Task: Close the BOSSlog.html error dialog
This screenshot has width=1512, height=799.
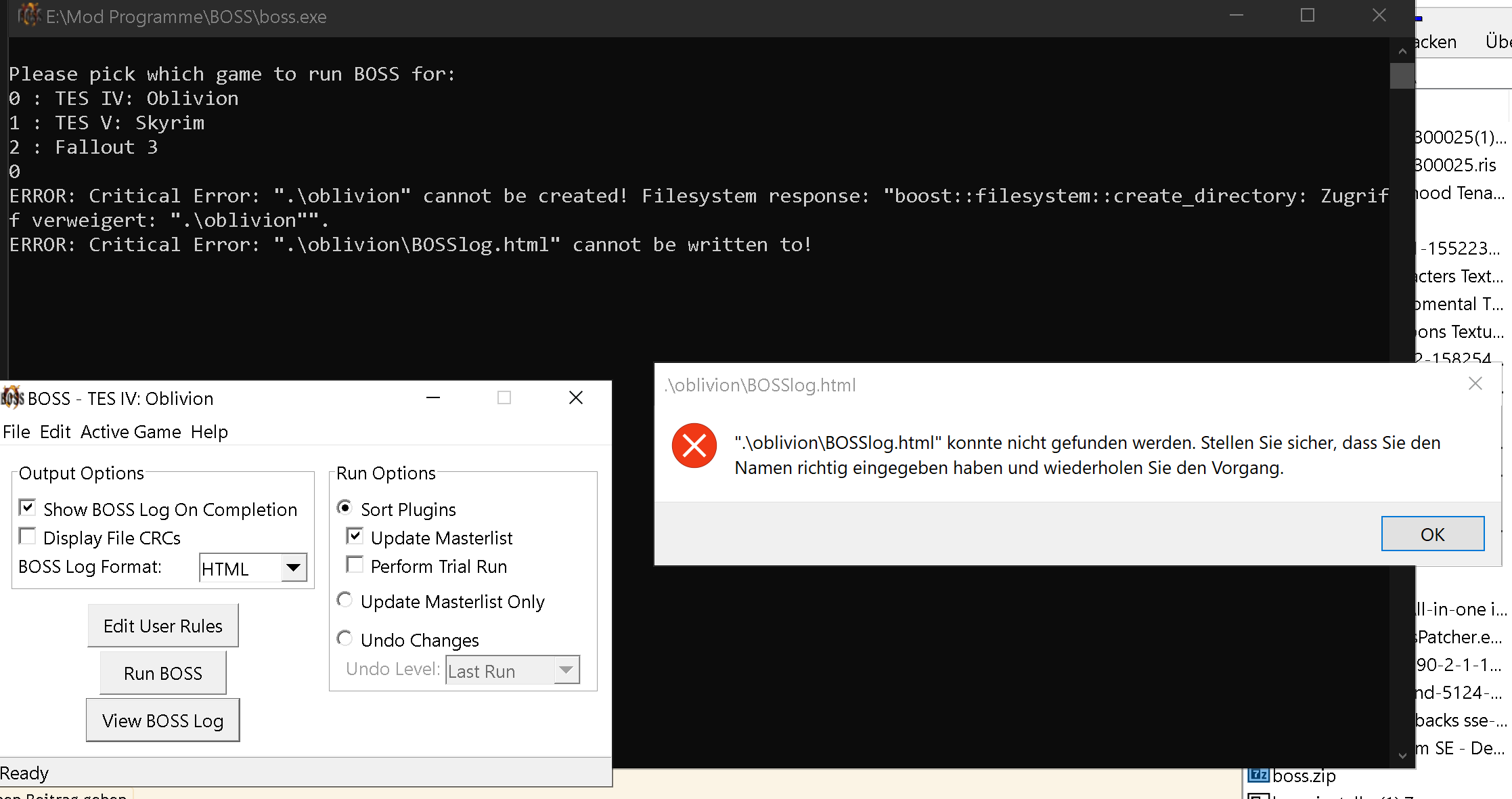Action: tap(1475, 384)
